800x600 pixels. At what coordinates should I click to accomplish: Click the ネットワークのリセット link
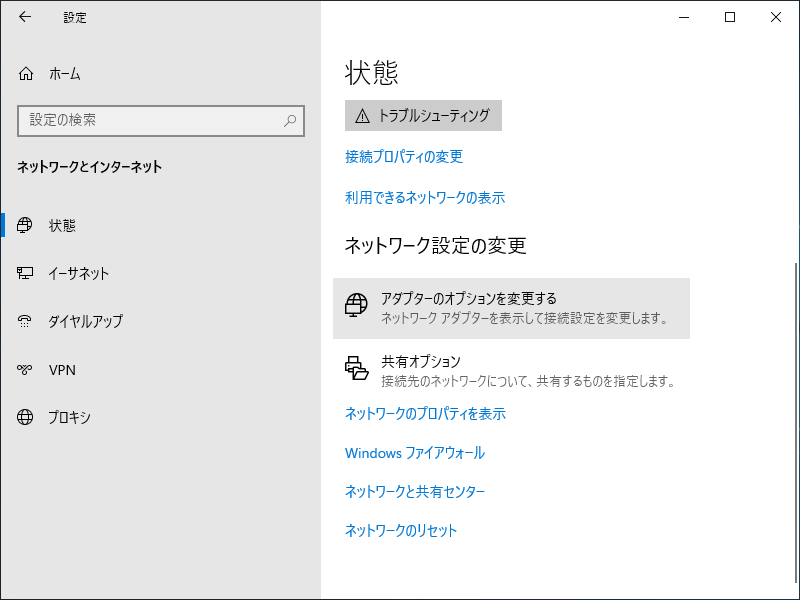pos(401,531)
